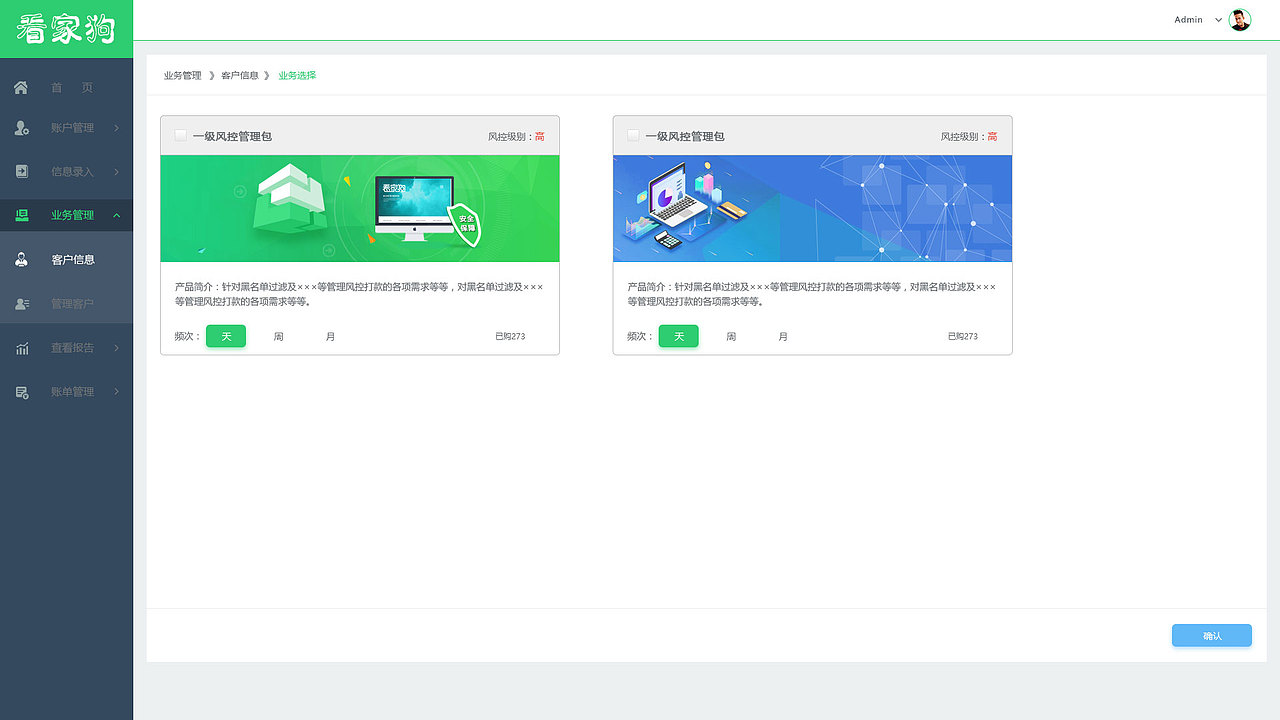This screenshot has height=720, width=1280.
Task: Select 月 frequency in blue-banner card
Action: [783, 337]
